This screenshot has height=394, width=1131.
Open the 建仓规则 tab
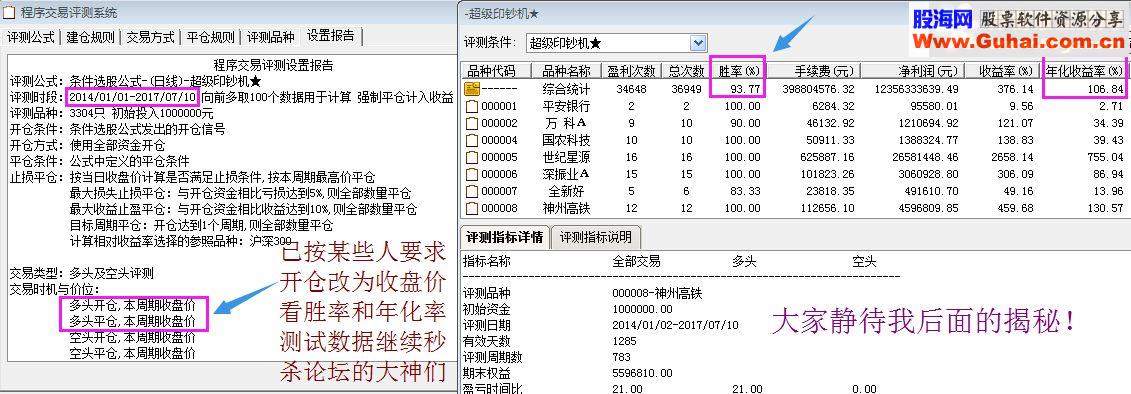(x=90, y=37)
